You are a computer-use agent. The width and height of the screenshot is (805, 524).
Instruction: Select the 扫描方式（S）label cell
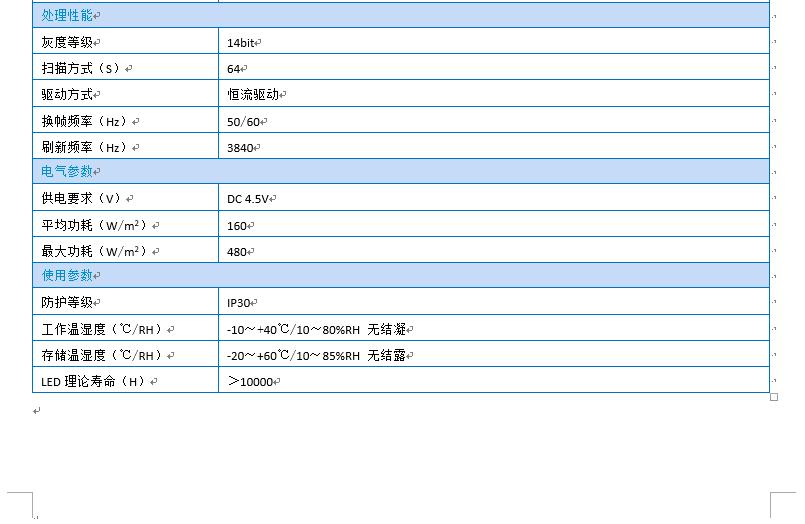pos(81,69)
